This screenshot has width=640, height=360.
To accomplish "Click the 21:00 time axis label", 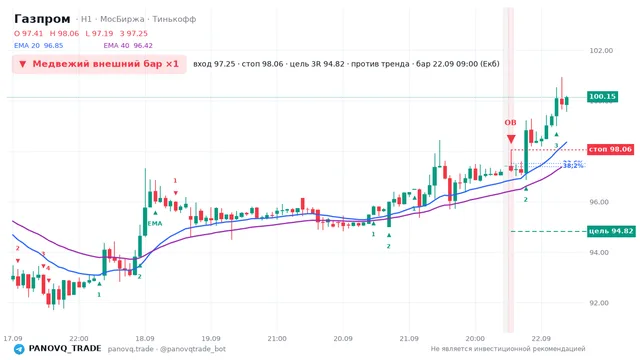I will [x=277, y=339].
